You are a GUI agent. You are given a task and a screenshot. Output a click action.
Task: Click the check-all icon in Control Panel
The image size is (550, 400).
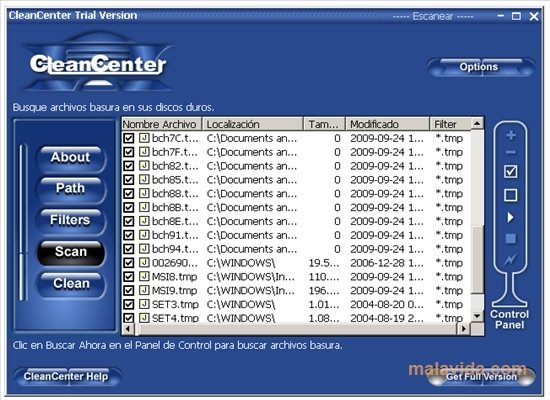pyautogui.click(x=510, y=172)
